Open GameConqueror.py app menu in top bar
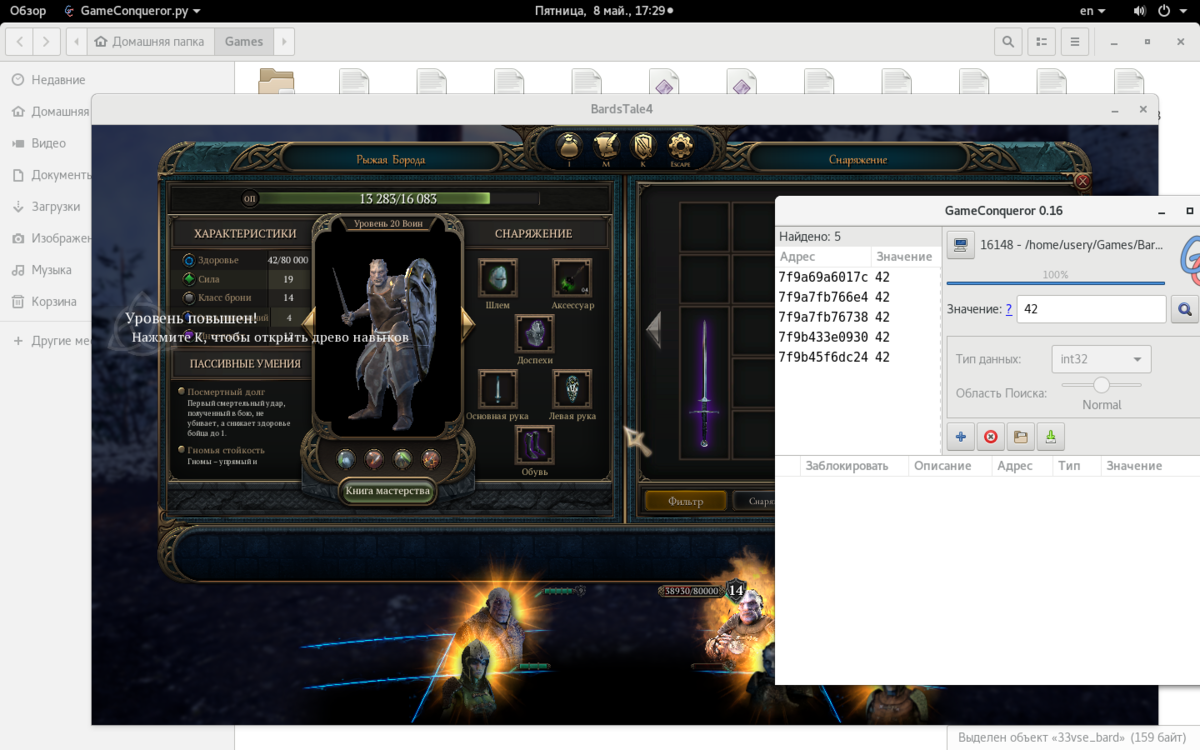 131,10
